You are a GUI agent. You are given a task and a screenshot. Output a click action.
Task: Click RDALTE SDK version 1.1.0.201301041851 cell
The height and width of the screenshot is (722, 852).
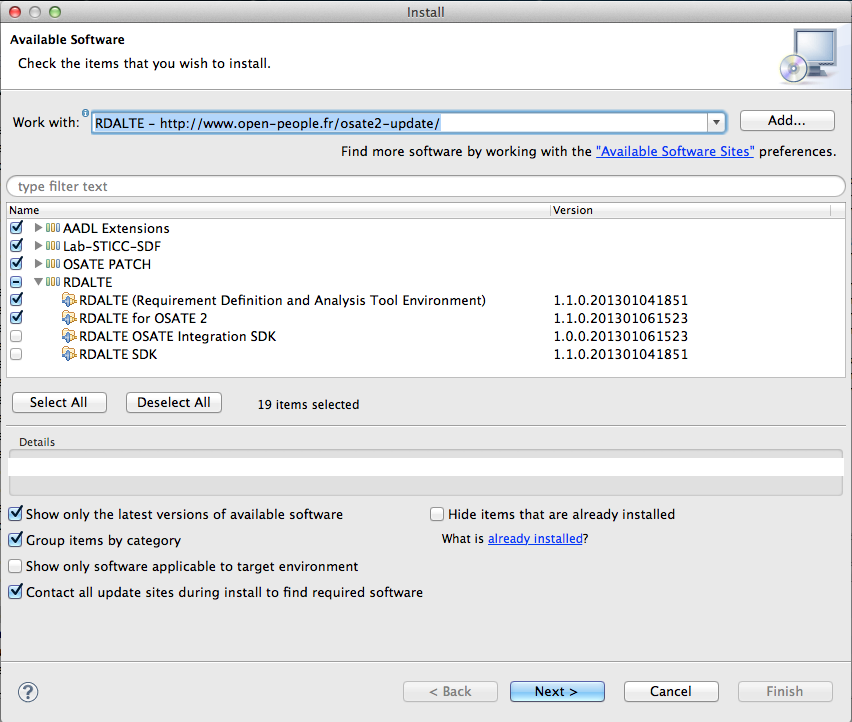pyautogui.click(x=621, y=354)
